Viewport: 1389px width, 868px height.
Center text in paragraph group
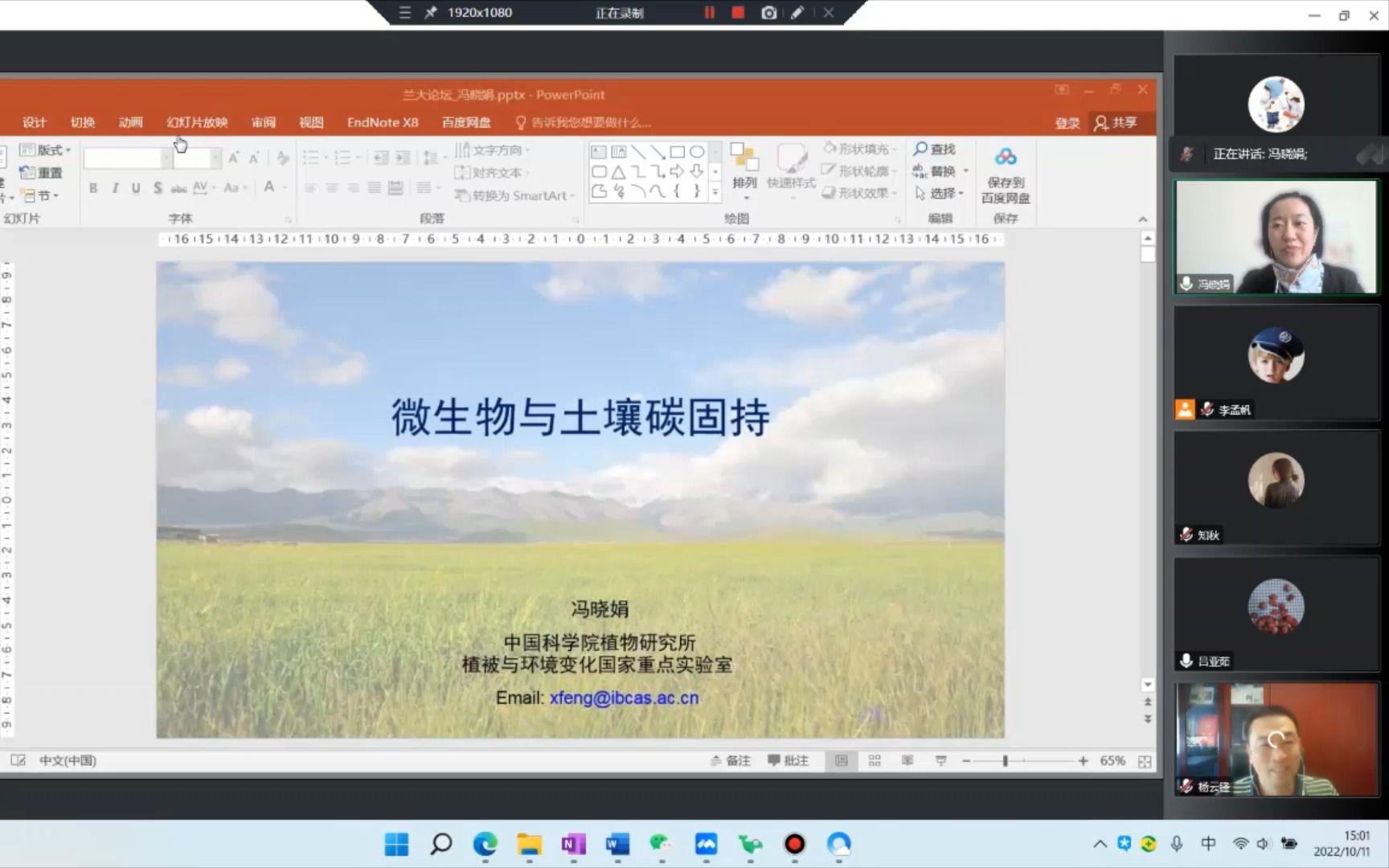pyautogui.click(x=331, y=188)
